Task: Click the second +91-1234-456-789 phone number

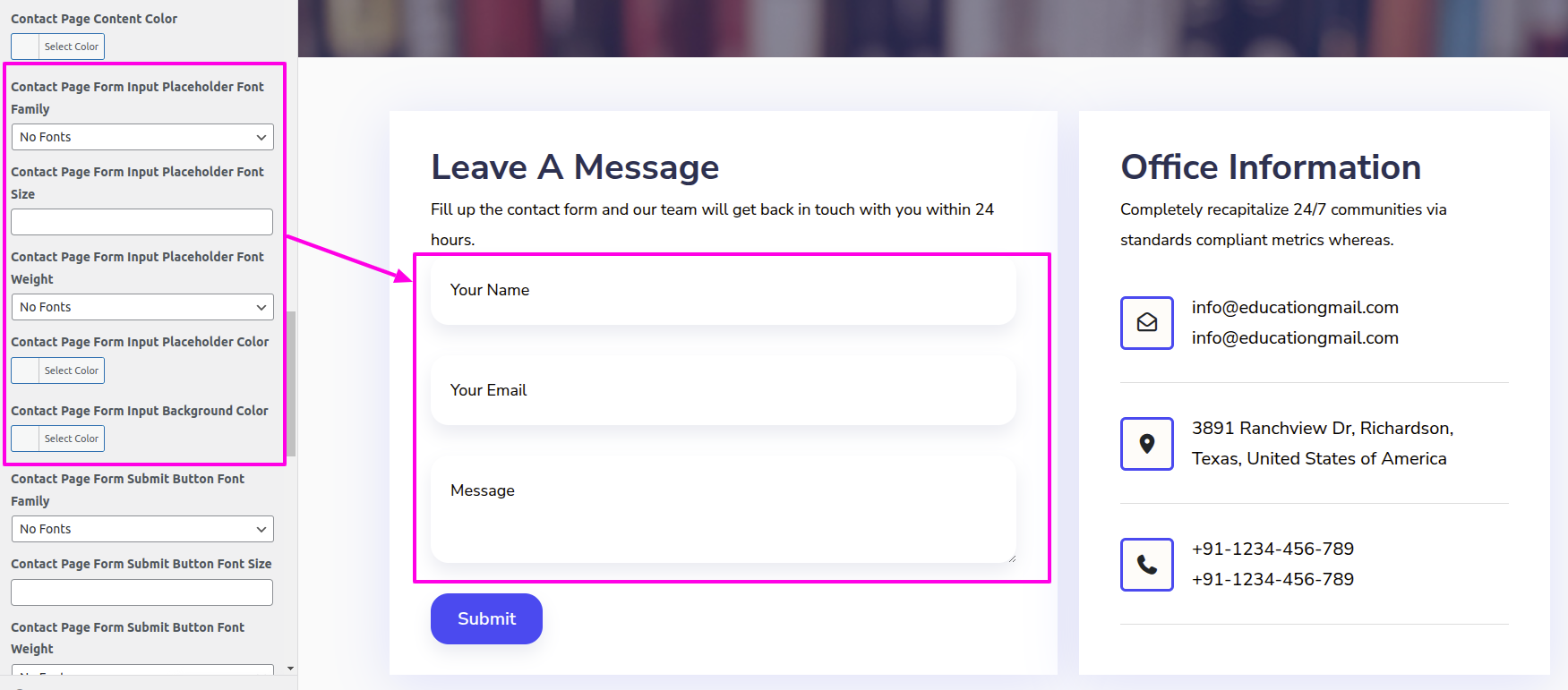Action: pos(1272,580)
